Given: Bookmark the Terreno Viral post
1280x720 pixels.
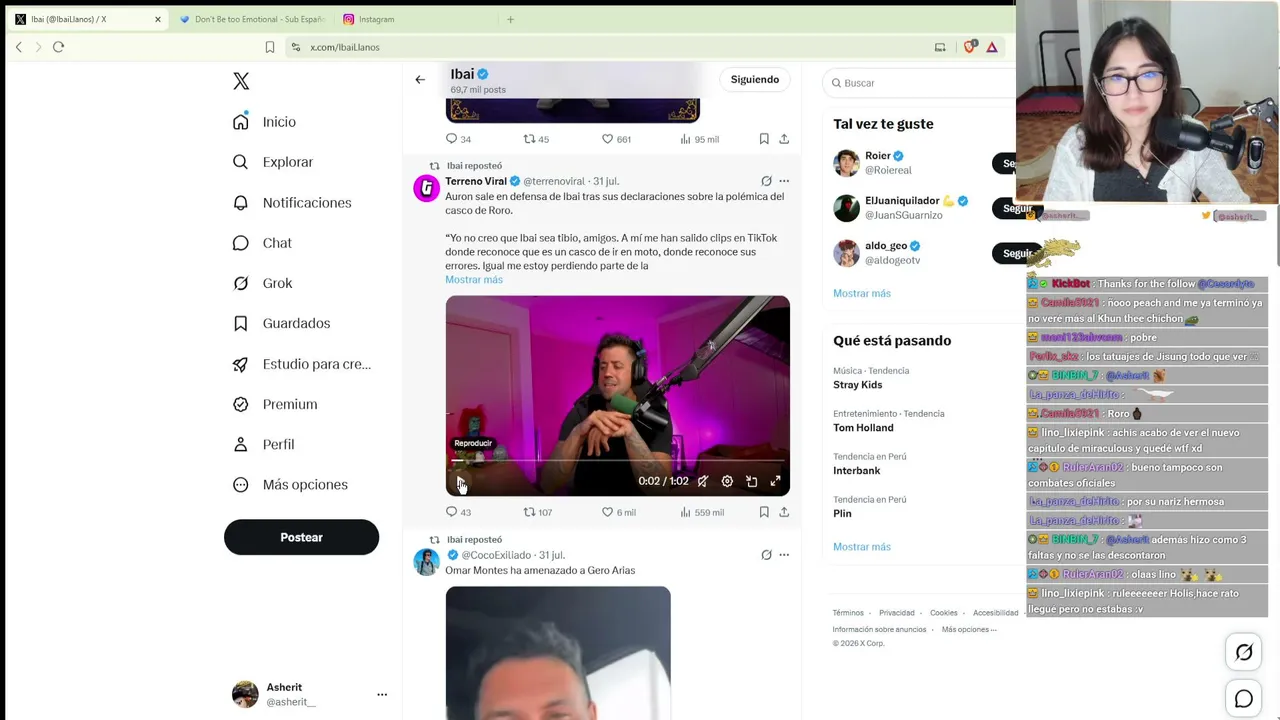Looking at the screenshot, I should click(764, 512).
